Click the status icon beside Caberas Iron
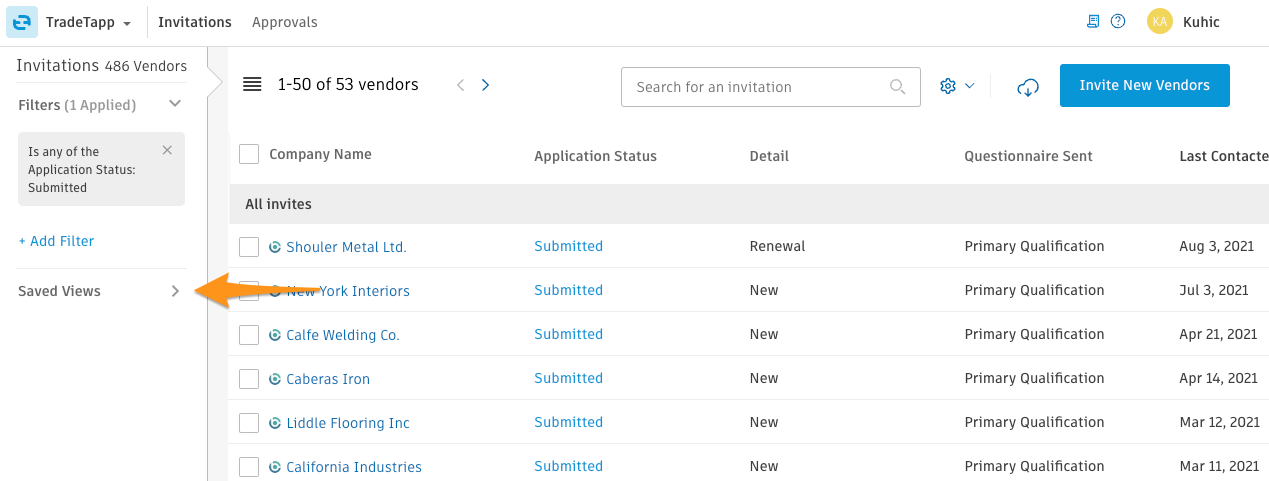 (x=275, y=379)
